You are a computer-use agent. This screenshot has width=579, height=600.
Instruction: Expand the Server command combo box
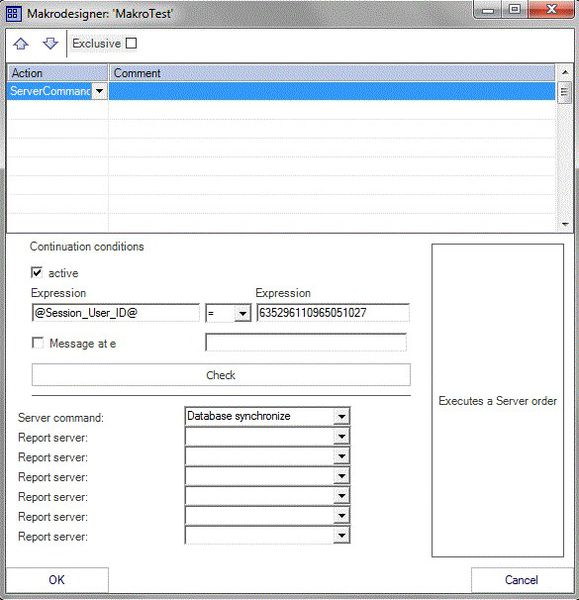[341, 416]
